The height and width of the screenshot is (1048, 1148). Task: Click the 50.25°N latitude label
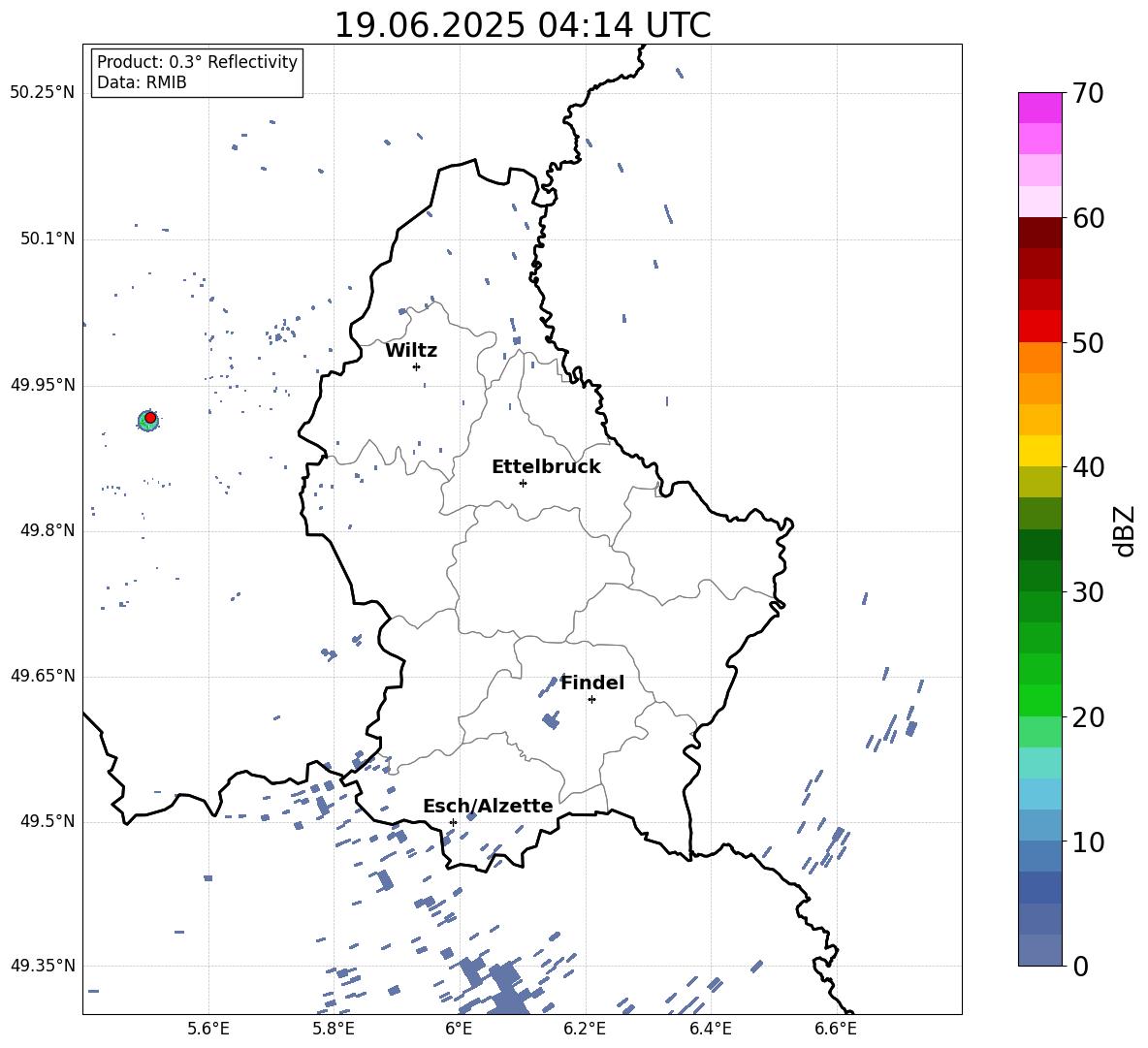click(43, 93)
